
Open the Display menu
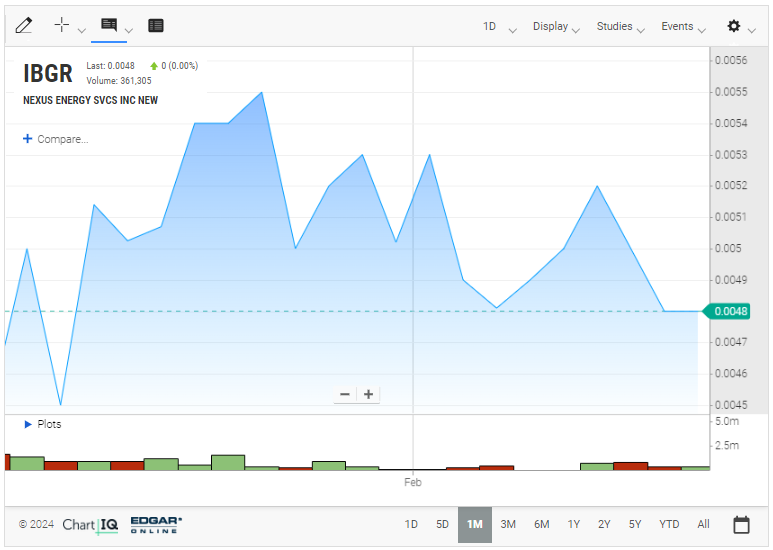pos(556,27)
